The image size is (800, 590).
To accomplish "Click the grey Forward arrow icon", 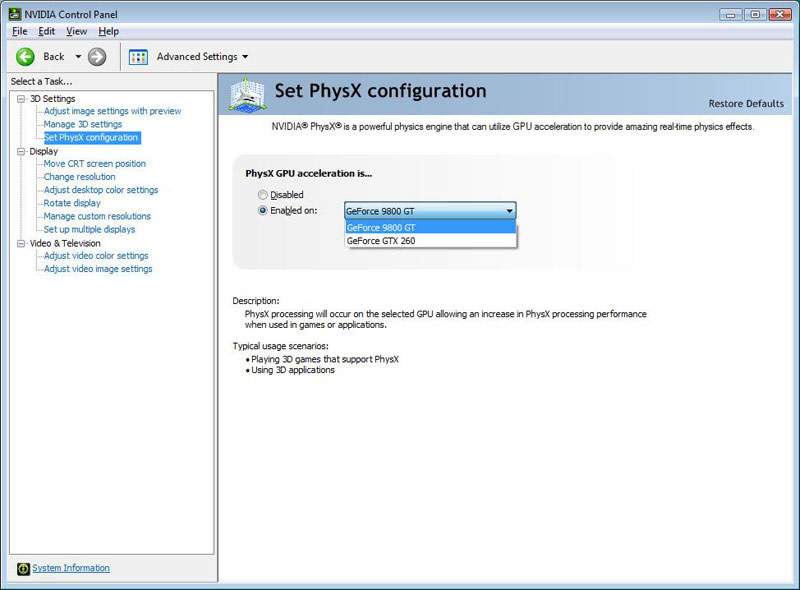I will click(x=97, y=57).
